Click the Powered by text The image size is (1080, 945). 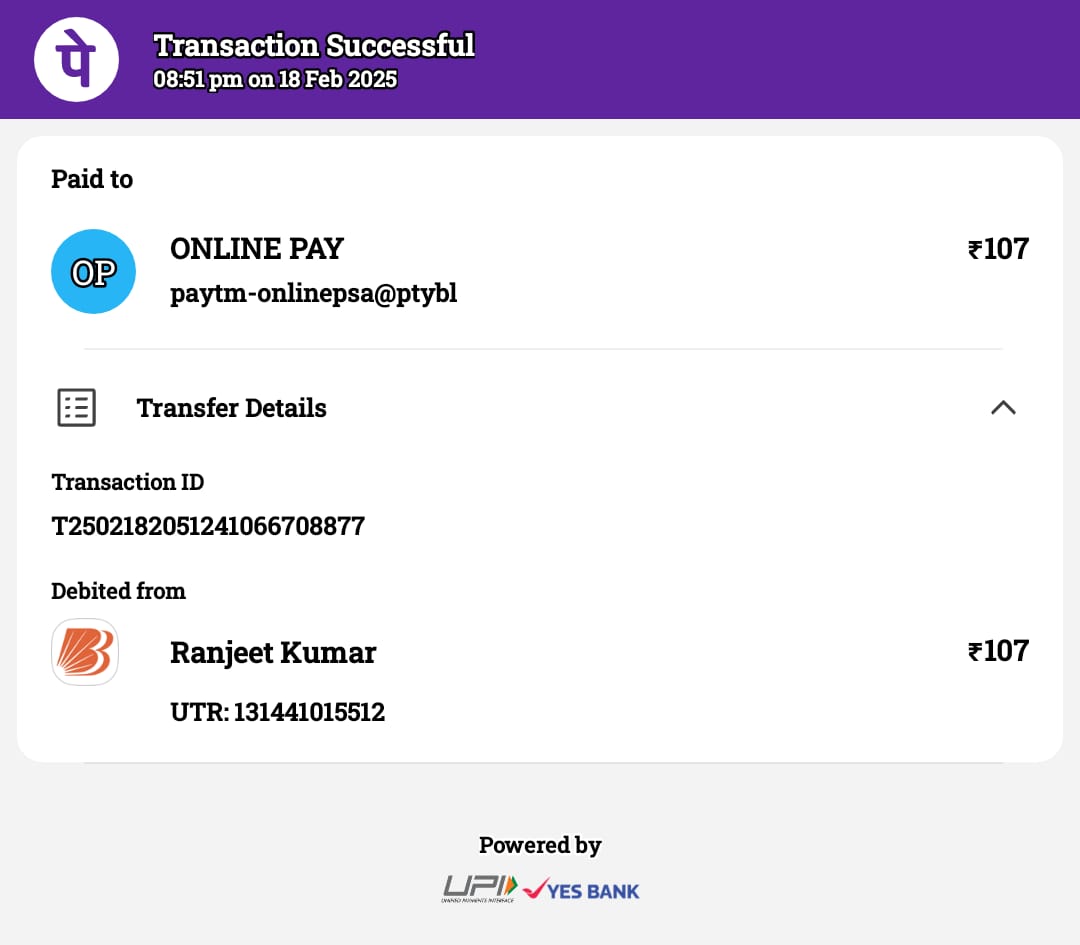click(540, 845)
